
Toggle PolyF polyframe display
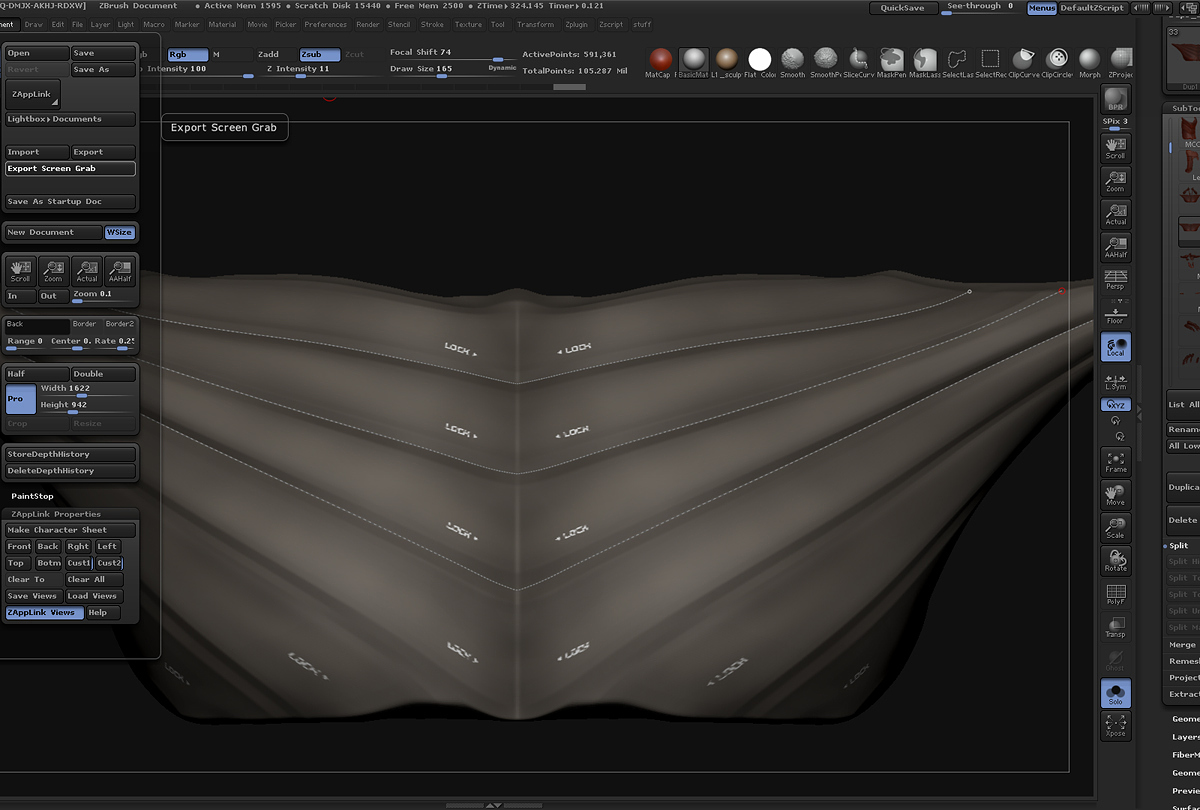click(x=1115, y=593)
